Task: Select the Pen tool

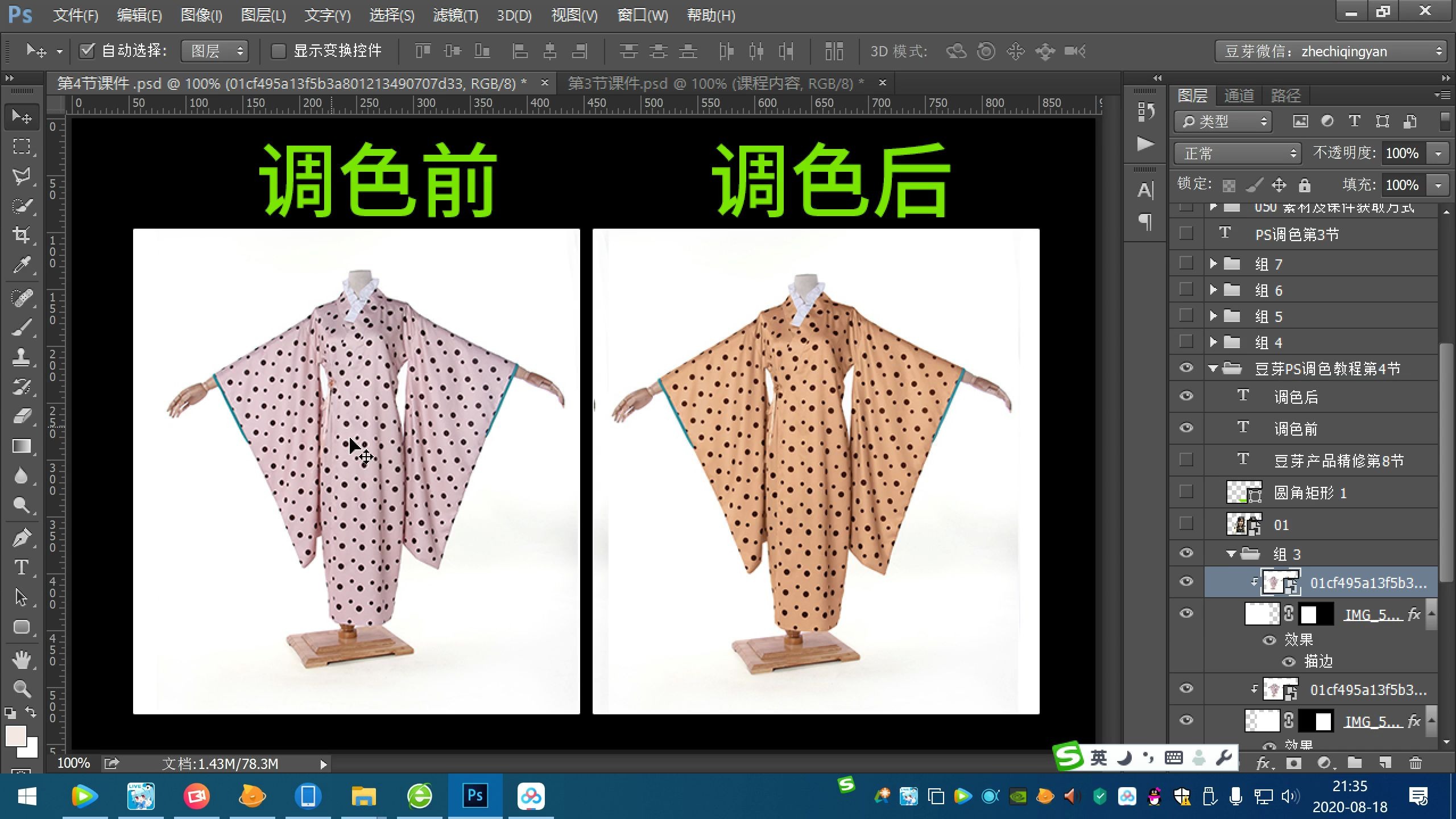Action: 22,537
